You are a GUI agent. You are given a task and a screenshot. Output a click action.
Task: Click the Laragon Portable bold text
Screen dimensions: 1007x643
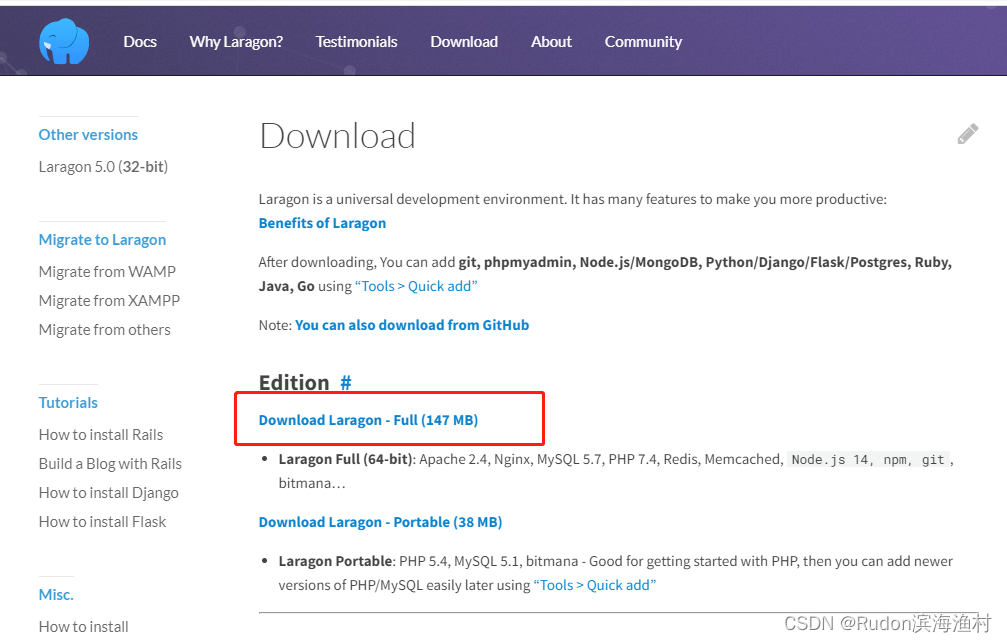click(335, 561)
